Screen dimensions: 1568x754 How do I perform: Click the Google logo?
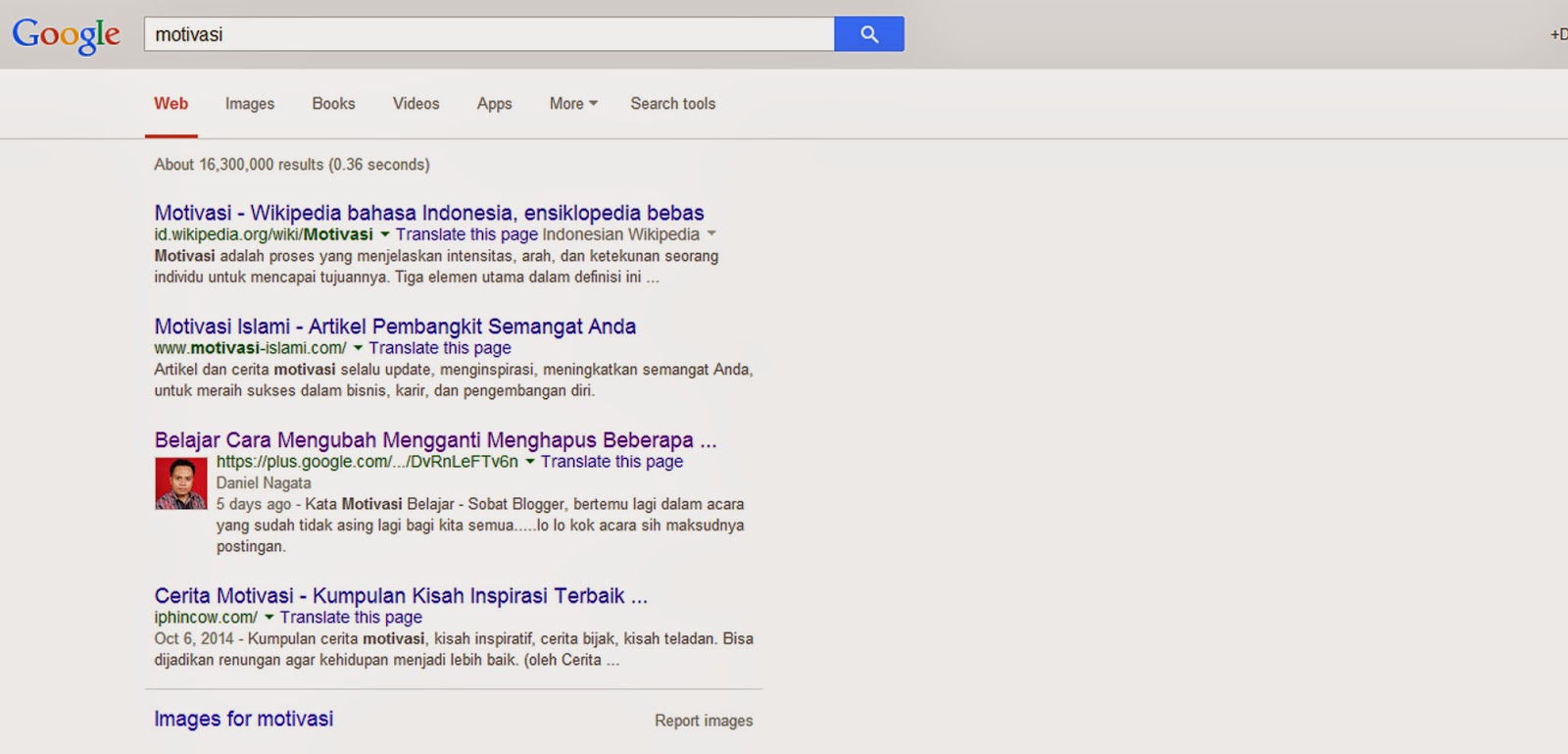pos(66,35)
